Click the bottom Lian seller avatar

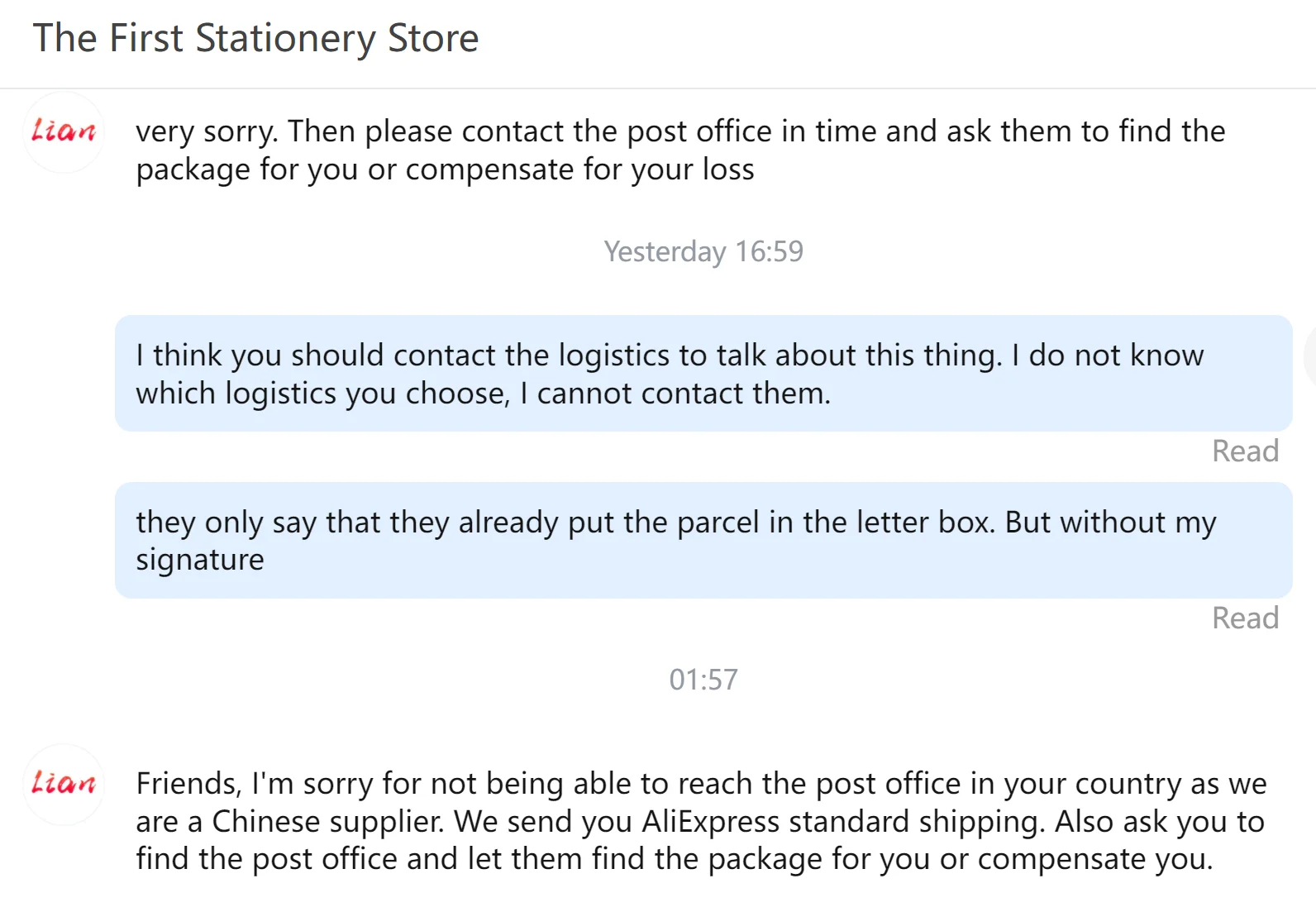64,784
